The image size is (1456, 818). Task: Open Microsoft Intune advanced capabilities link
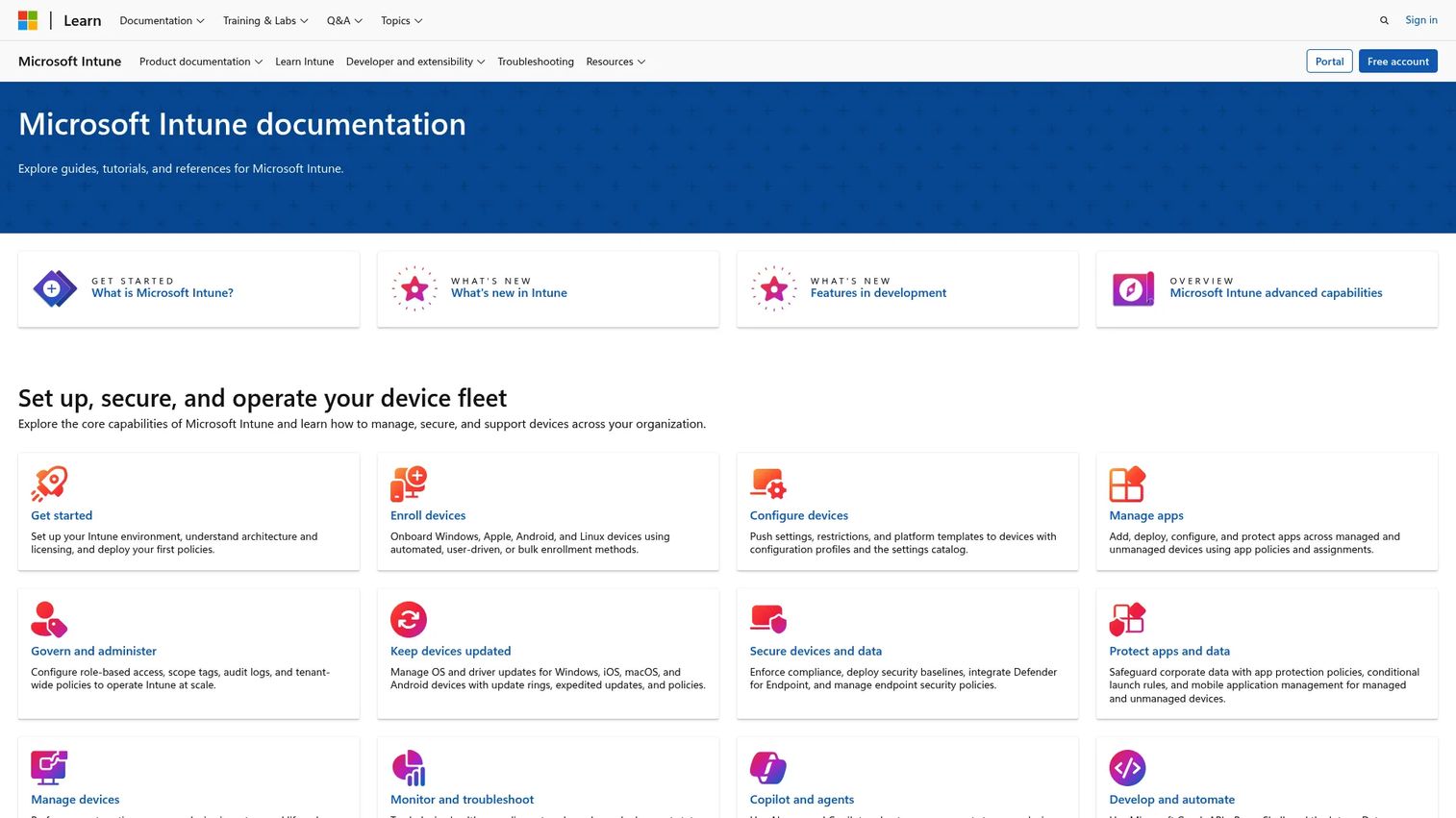1276,293
